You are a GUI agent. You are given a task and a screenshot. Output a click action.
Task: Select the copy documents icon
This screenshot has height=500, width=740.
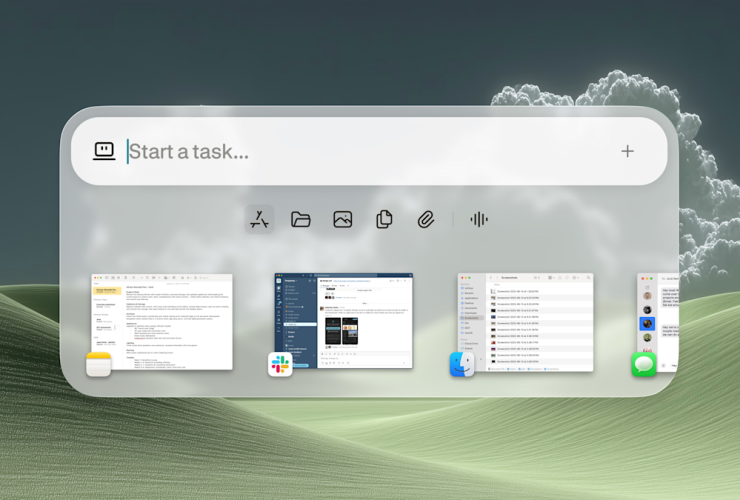[384, 219]
